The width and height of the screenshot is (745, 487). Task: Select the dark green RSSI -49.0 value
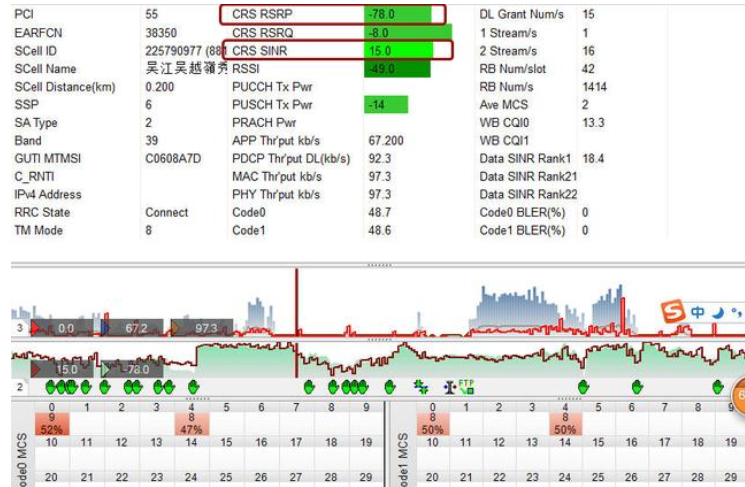tap(397, 69)
